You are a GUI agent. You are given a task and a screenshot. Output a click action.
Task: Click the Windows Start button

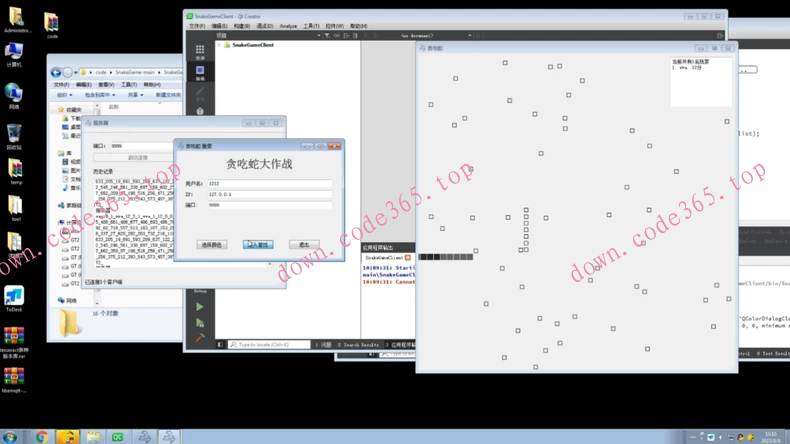click(10, 437)
